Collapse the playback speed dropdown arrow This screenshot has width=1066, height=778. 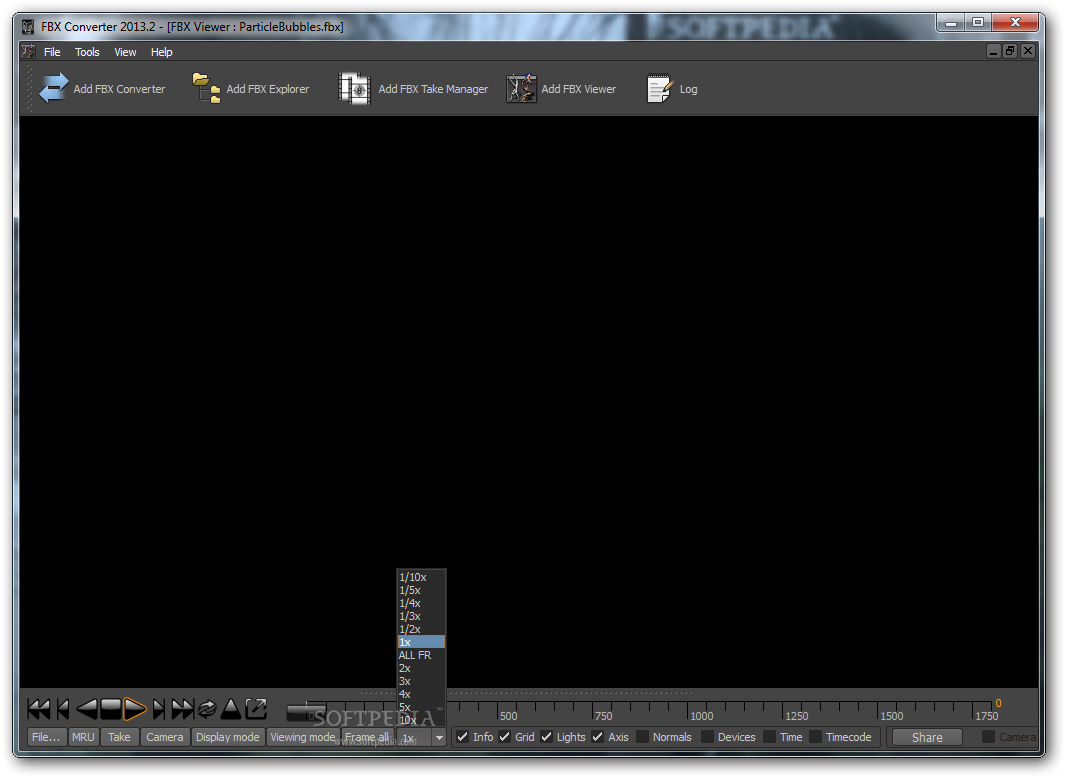coord(439,737)
